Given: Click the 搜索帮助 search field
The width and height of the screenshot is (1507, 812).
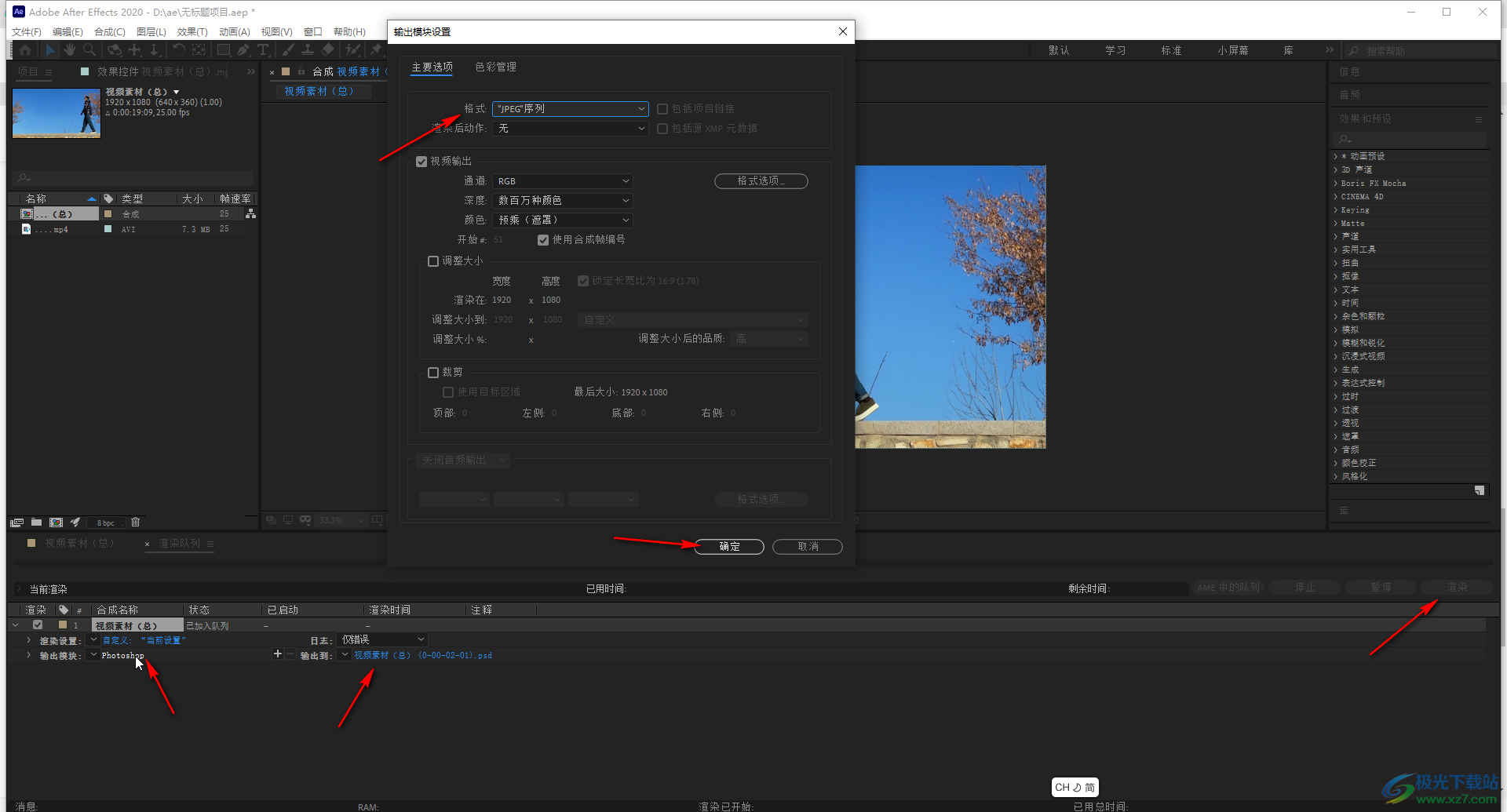Looking at the screenshot, I should [1421, 51].
